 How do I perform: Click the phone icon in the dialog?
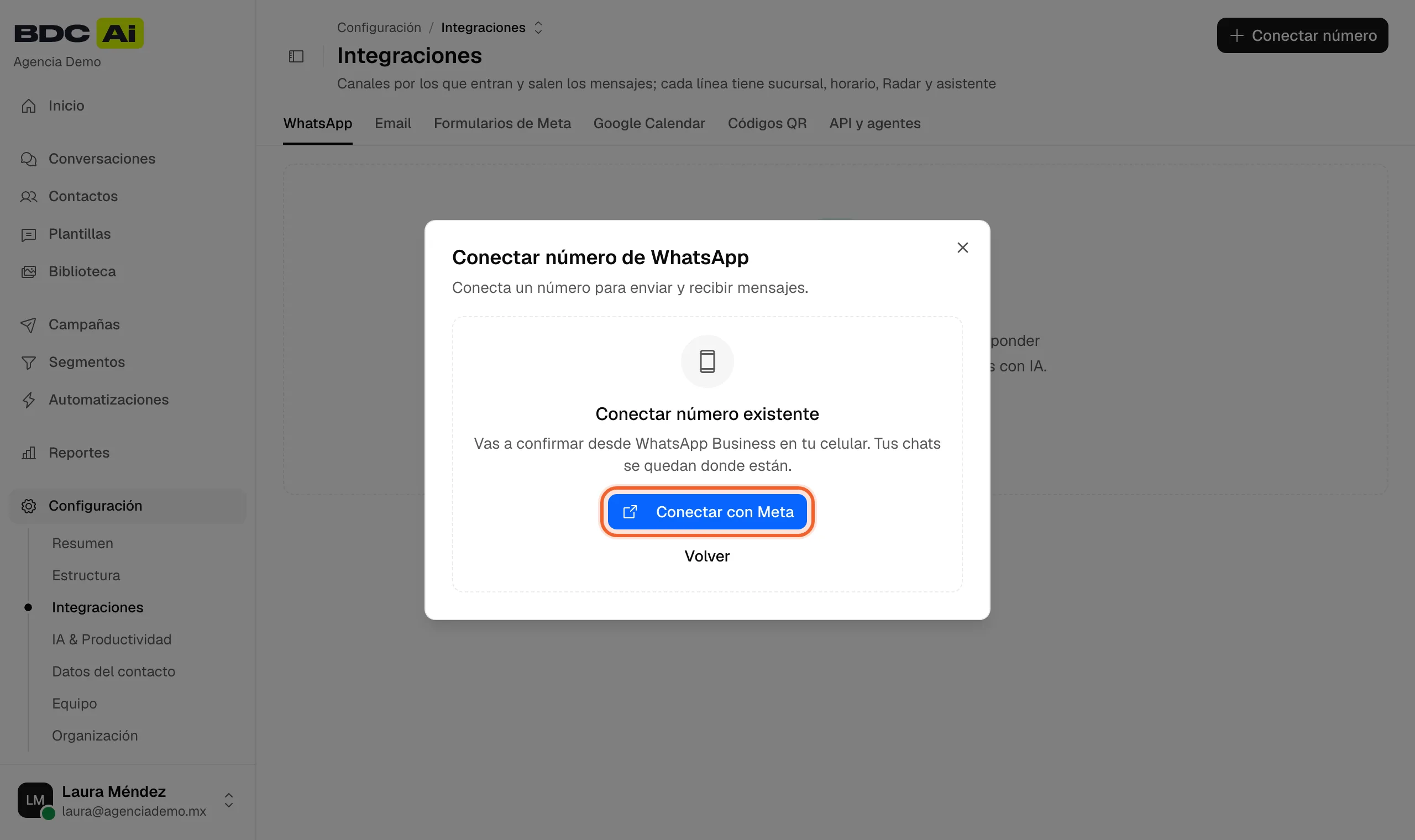(707, 361)
